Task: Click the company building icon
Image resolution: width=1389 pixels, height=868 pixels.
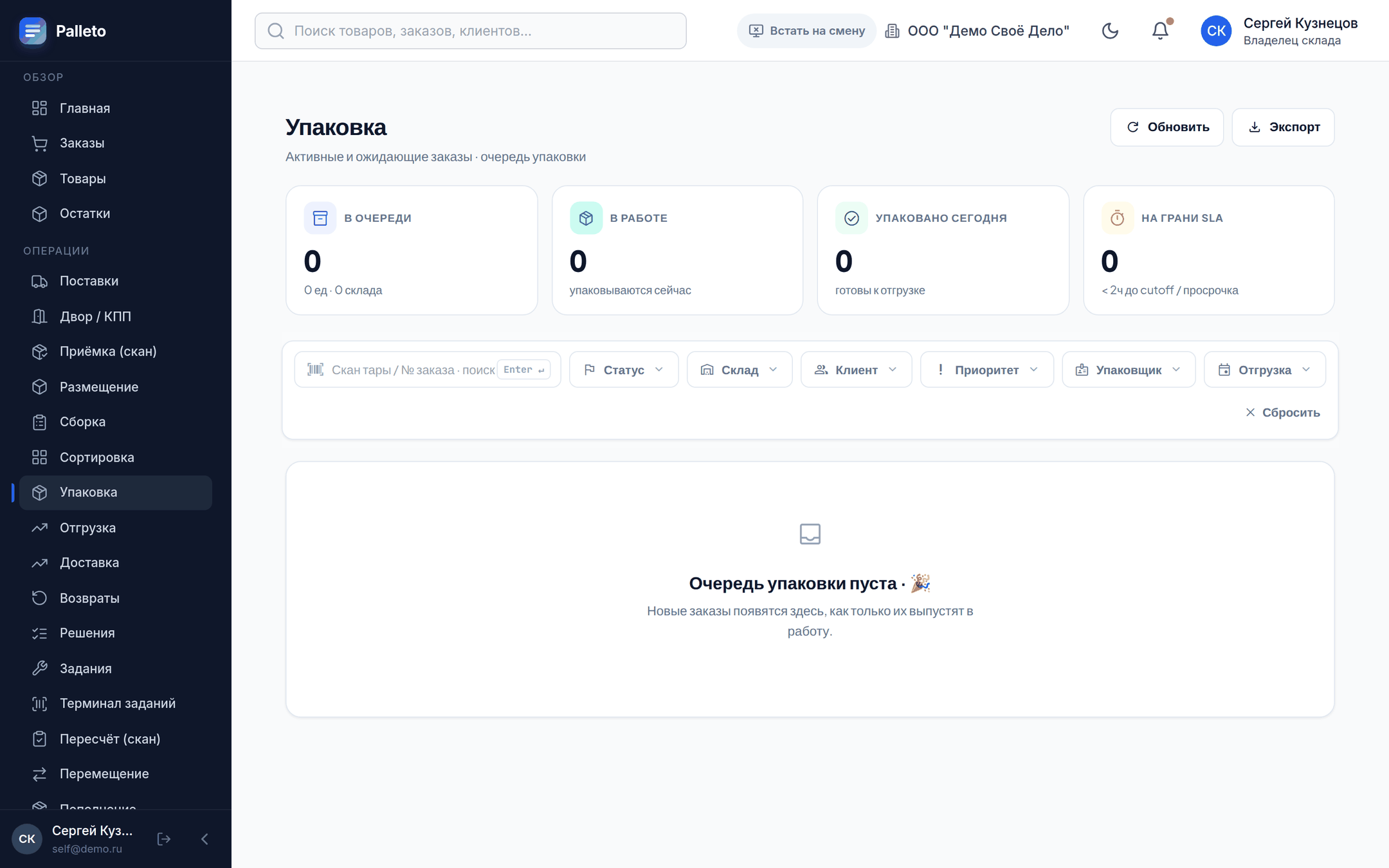Action: point(892,31)
